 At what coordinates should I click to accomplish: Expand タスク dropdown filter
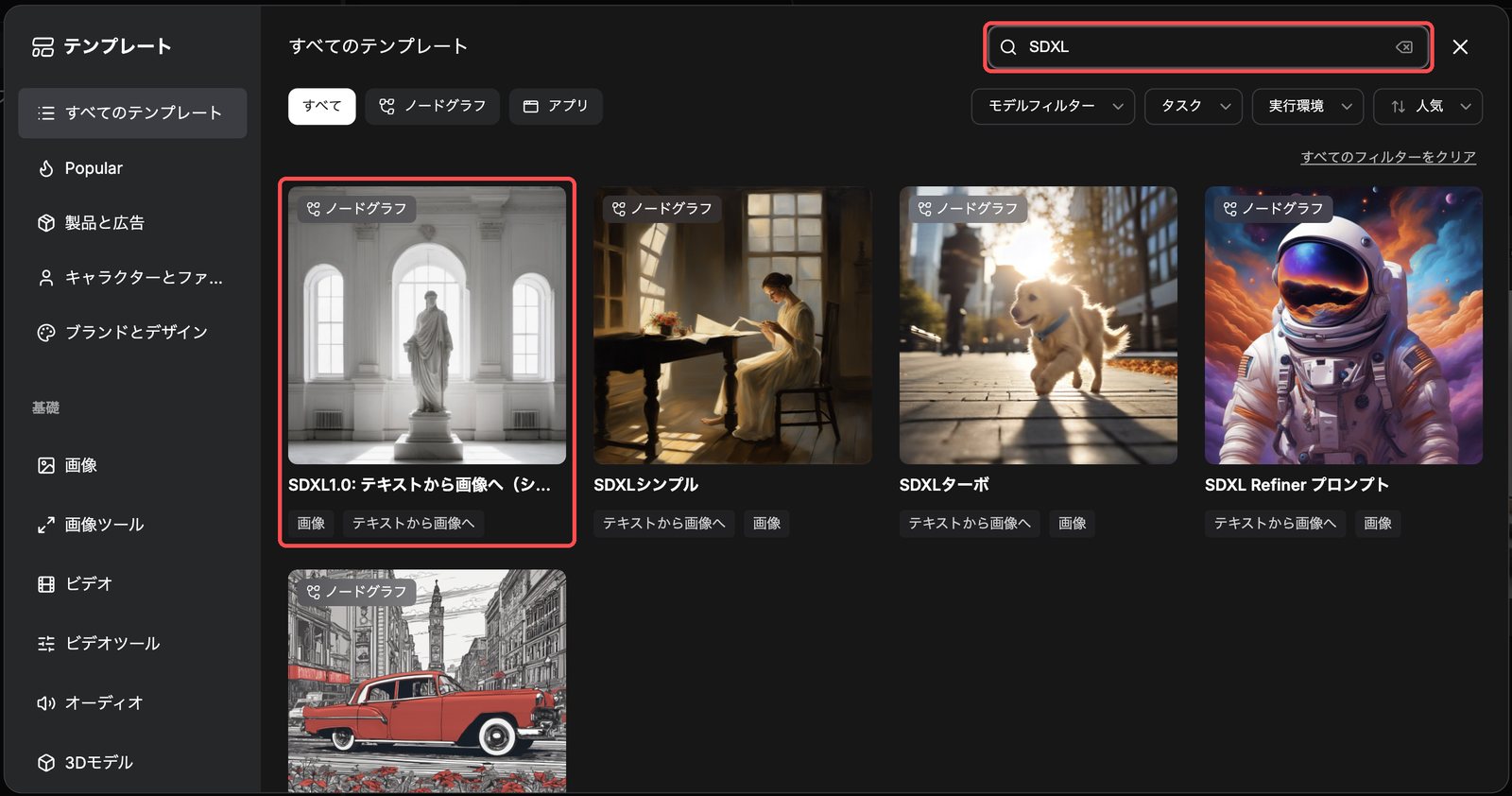pyautogui.click(x=1194, y=107)
